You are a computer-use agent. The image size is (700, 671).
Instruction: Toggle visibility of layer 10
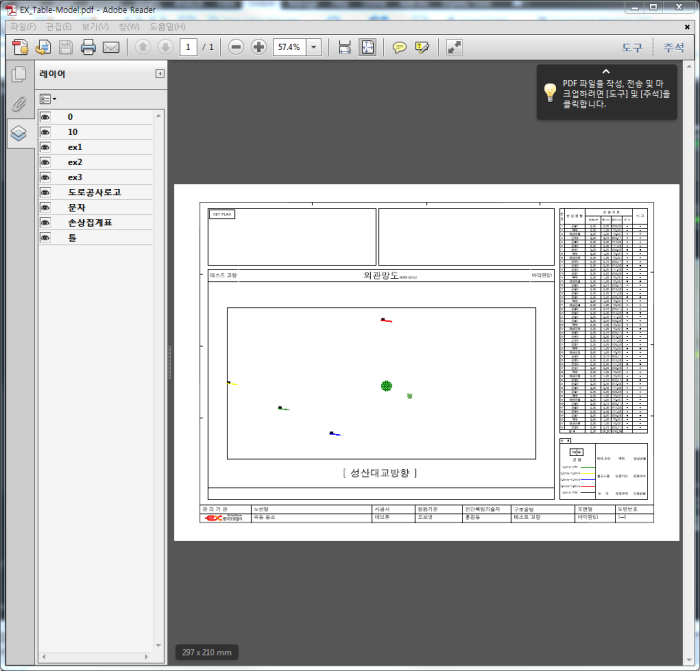pos(45,132)
